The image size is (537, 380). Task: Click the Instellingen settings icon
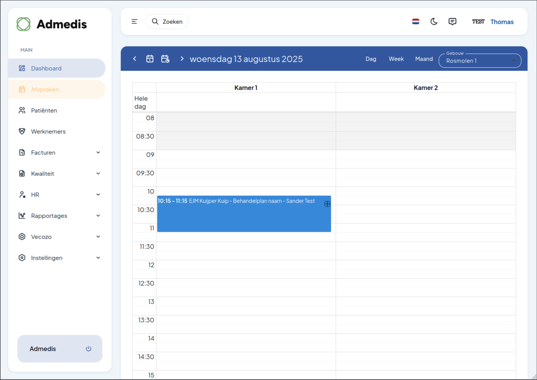tap(22, 258)
